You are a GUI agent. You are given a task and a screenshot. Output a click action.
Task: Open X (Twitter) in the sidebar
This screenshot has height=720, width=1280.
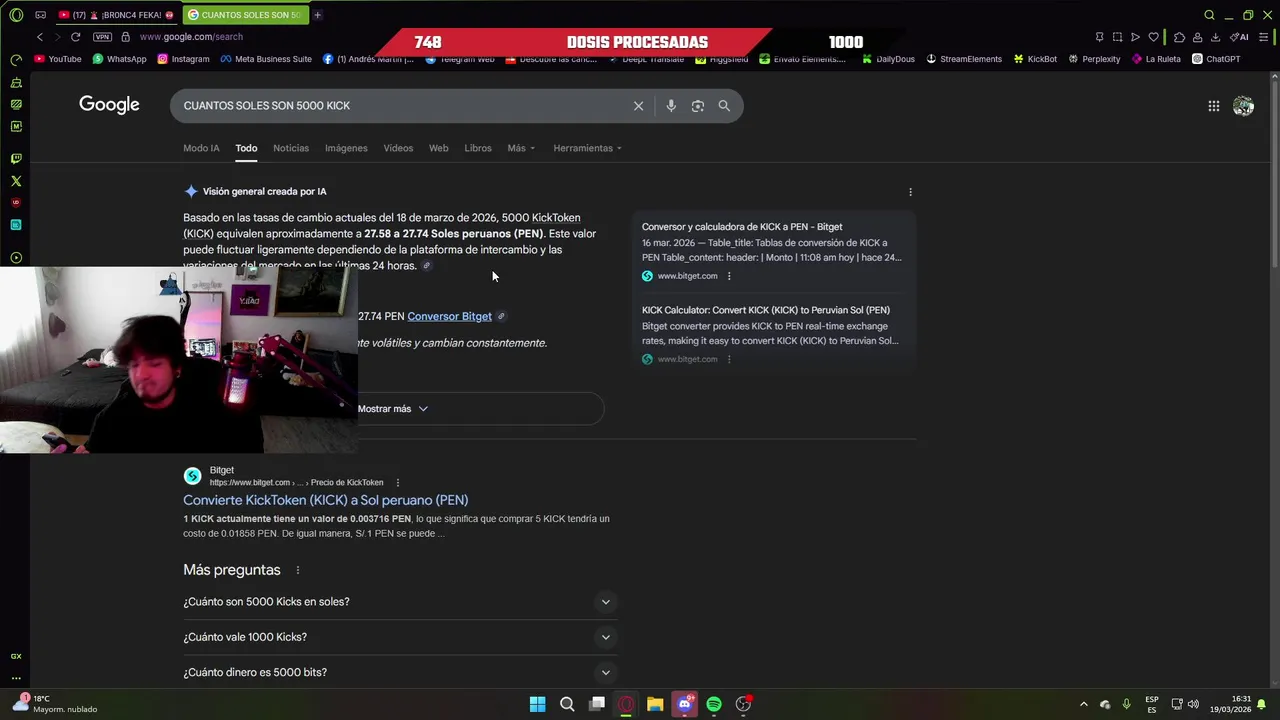tap(16, 181)
